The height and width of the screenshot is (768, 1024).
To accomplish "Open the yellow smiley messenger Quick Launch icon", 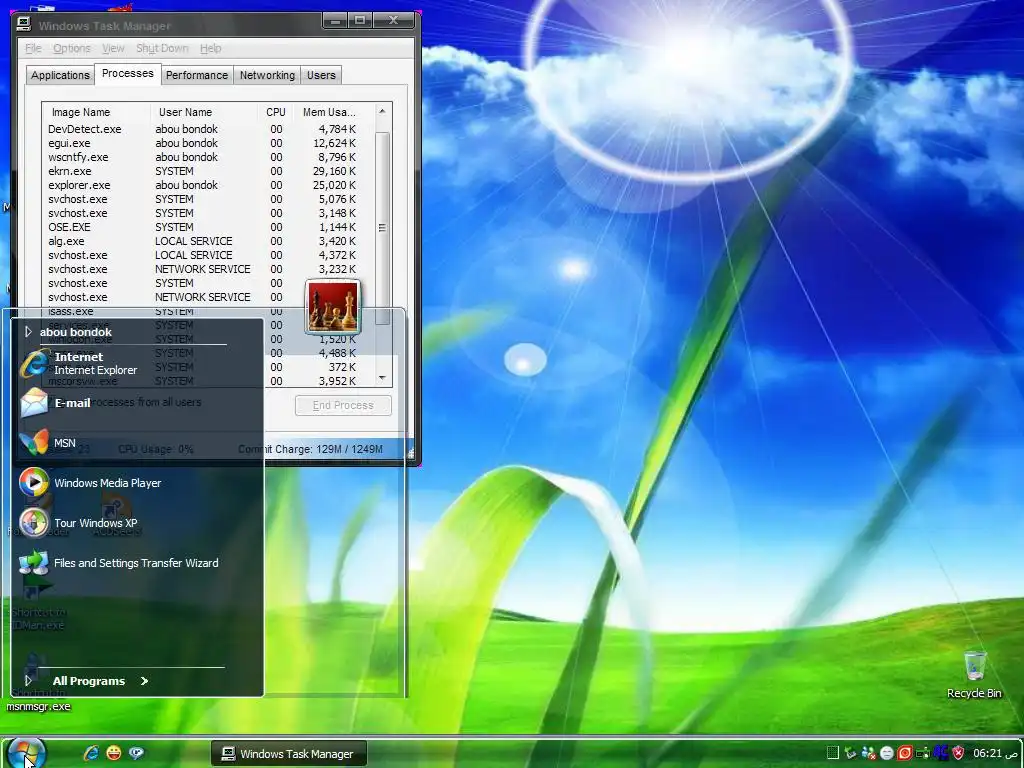I will point(114,753).
